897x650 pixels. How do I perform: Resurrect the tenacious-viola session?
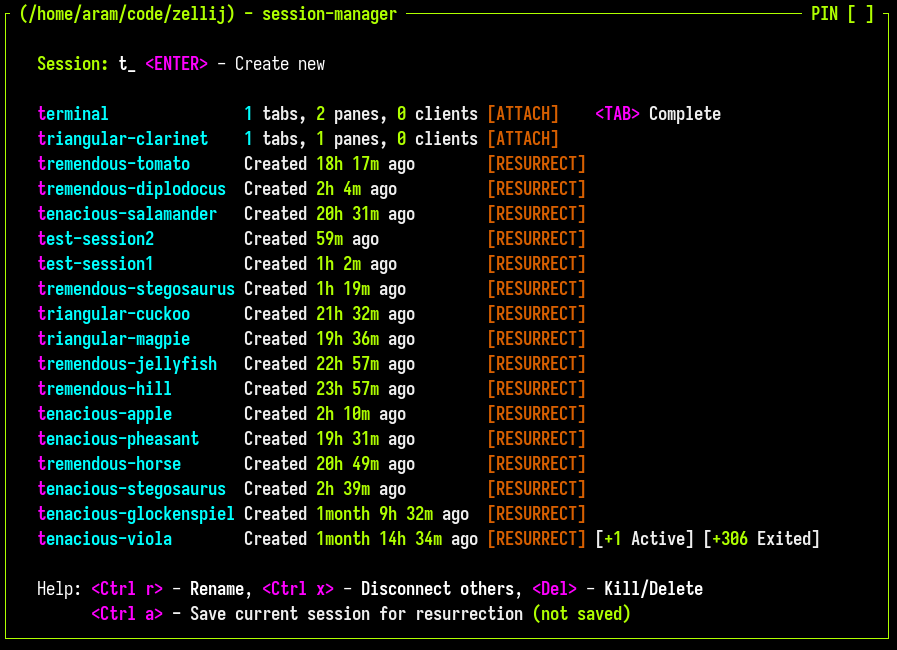point(536,538)
